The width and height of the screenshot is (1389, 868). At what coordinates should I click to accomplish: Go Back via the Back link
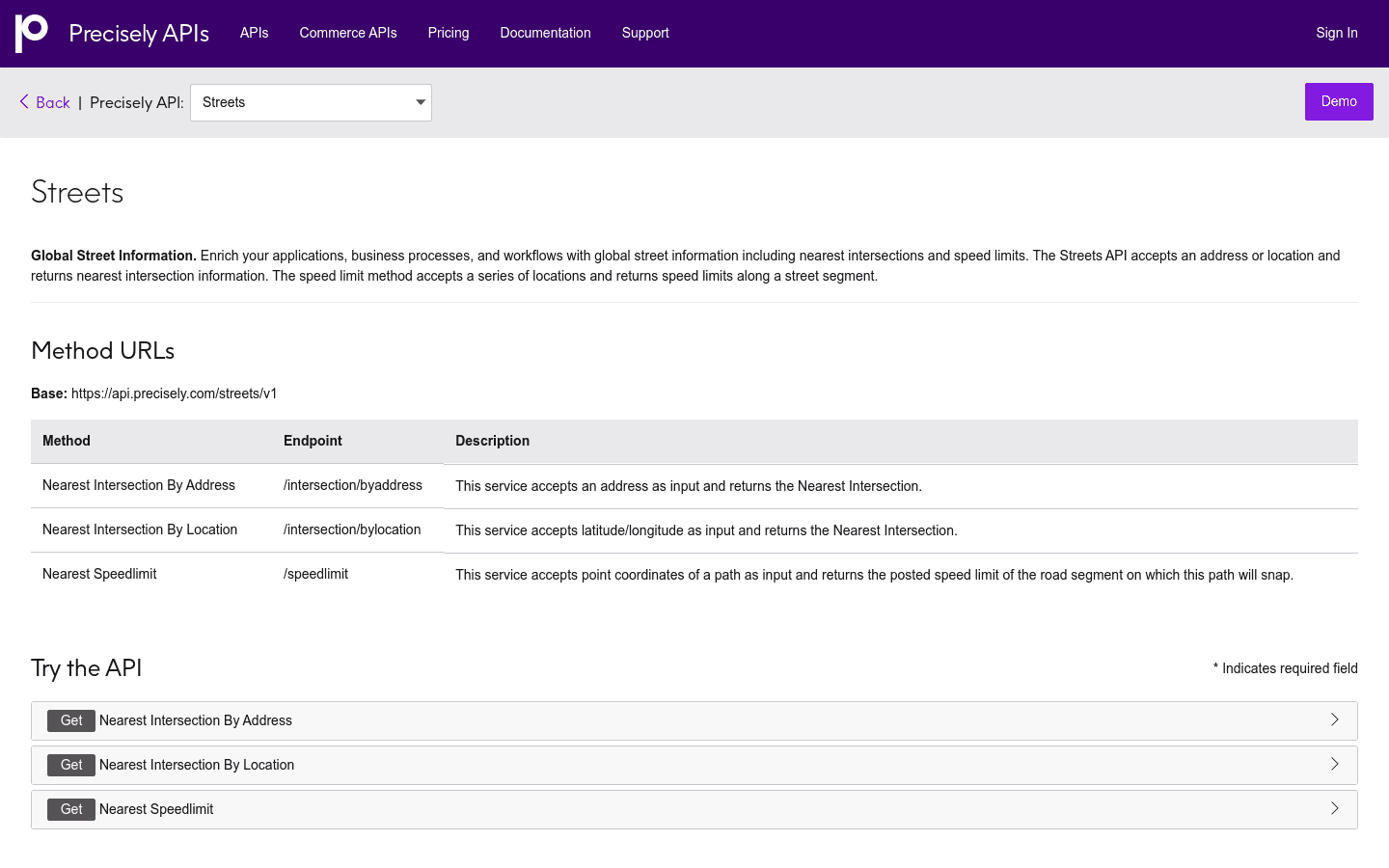[53, 102]
